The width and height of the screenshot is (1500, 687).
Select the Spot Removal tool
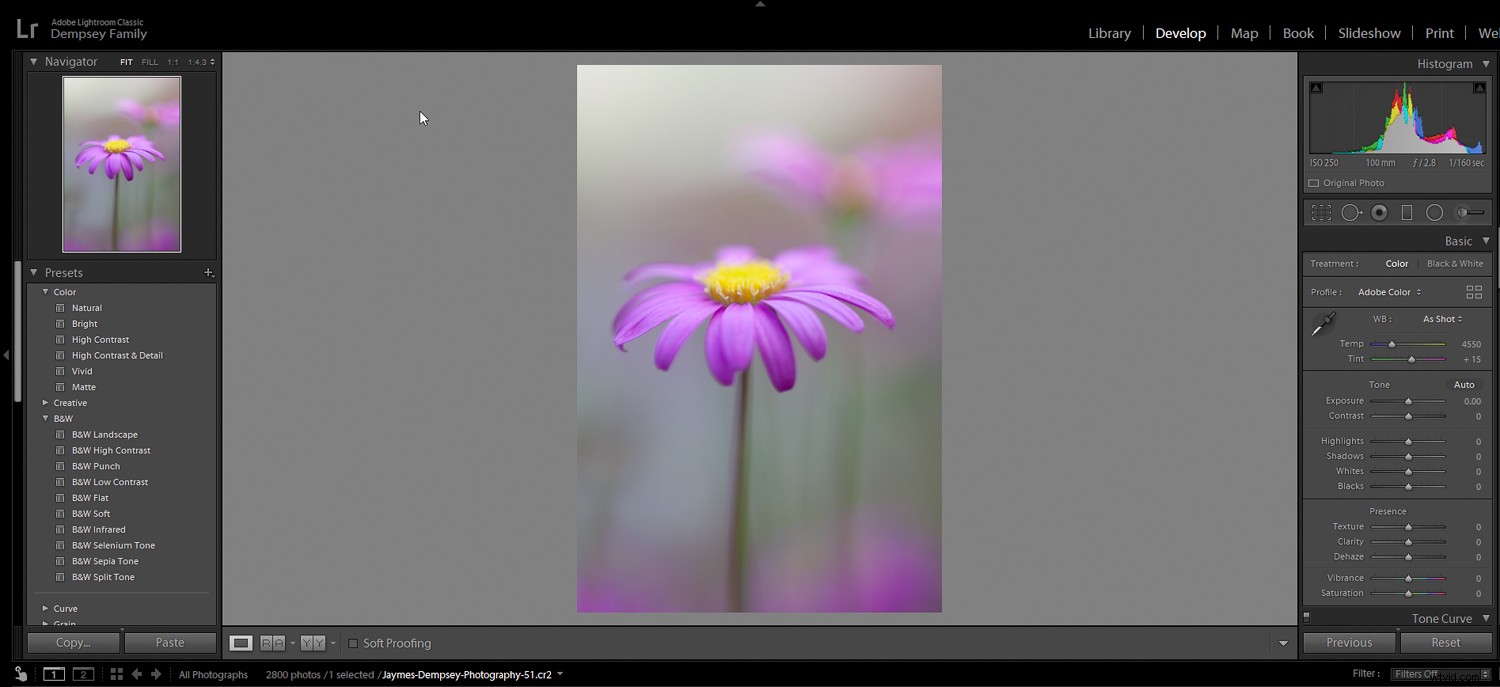1351,212
